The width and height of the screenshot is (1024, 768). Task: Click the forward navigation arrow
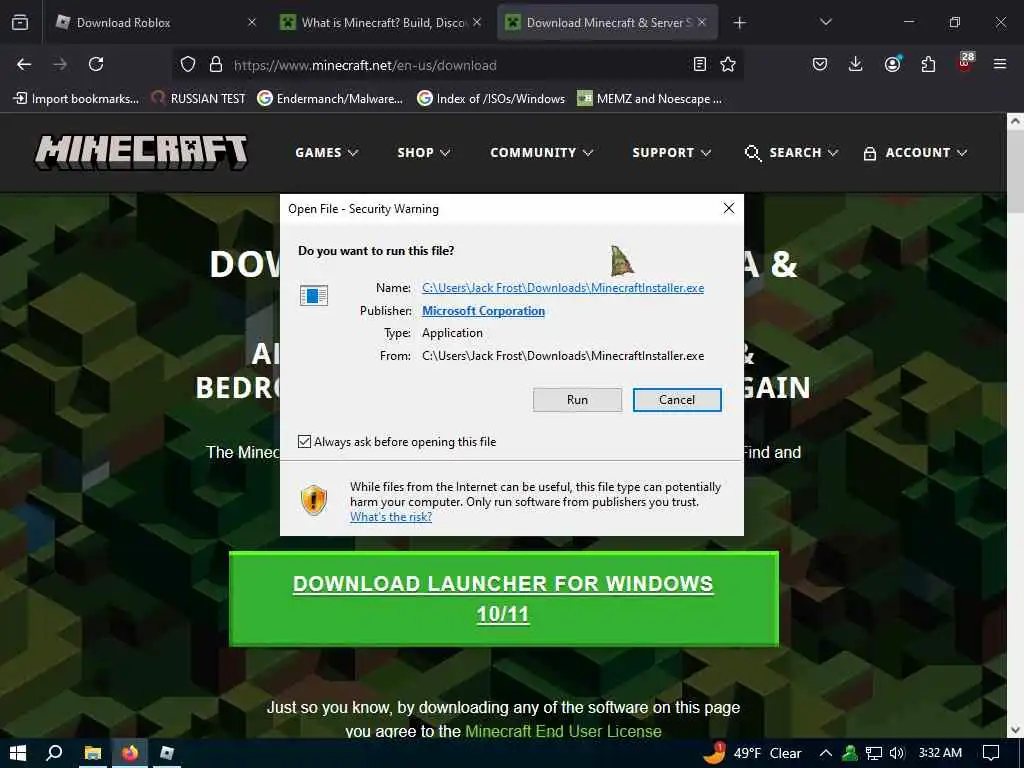coord(60,64)
